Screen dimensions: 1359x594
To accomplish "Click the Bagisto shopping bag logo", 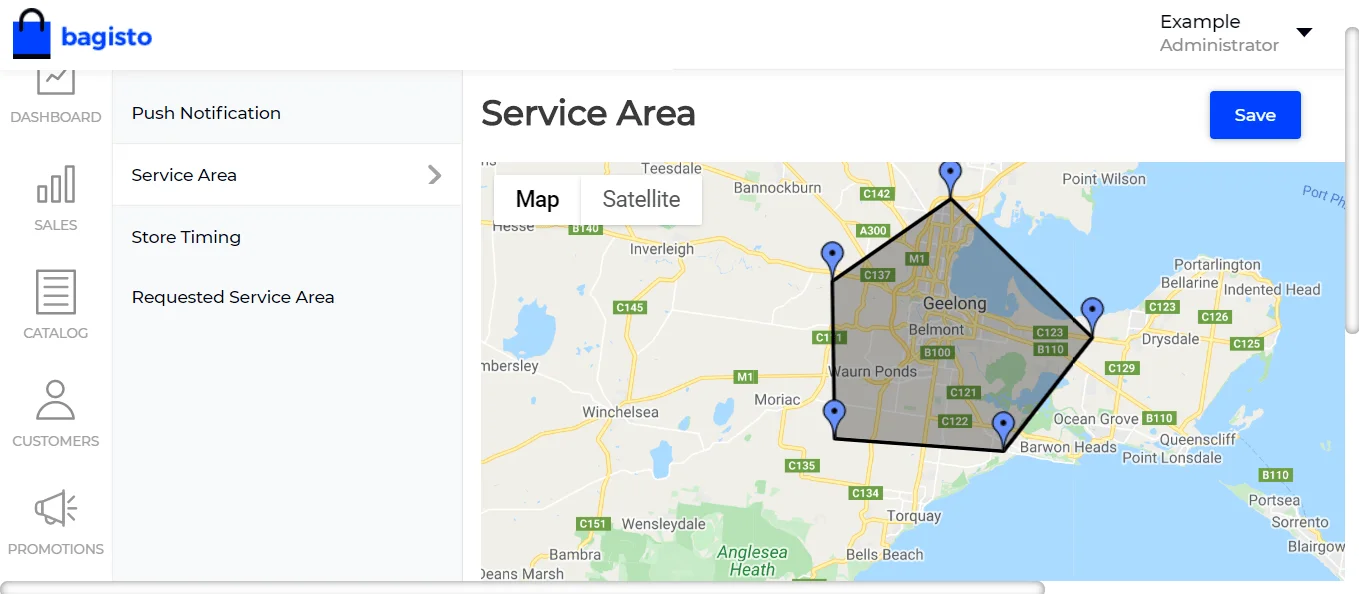I will (31, 35).
